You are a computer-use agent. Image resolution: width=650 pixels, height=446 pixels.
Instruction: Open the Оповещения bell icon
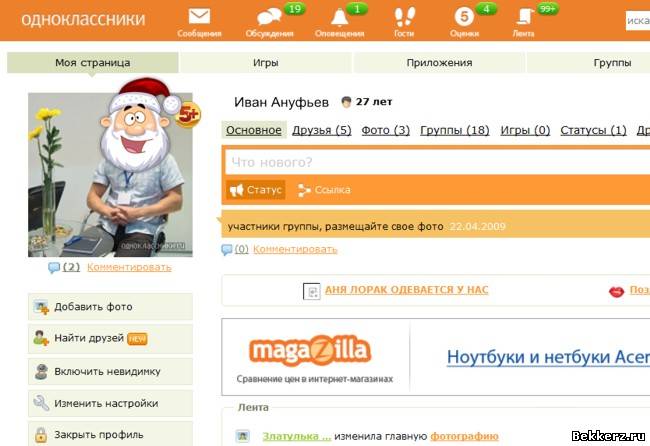[x=340, y=17]
